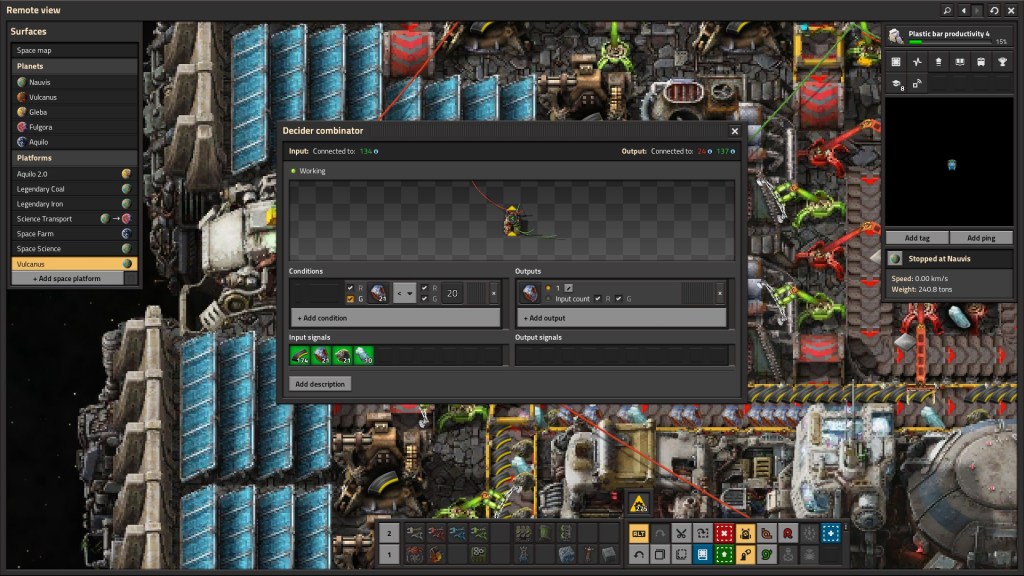The height and width of the screenshot is (576, 1024).
Task: Open the trains overview icon
Action: (x=980, y=61)
